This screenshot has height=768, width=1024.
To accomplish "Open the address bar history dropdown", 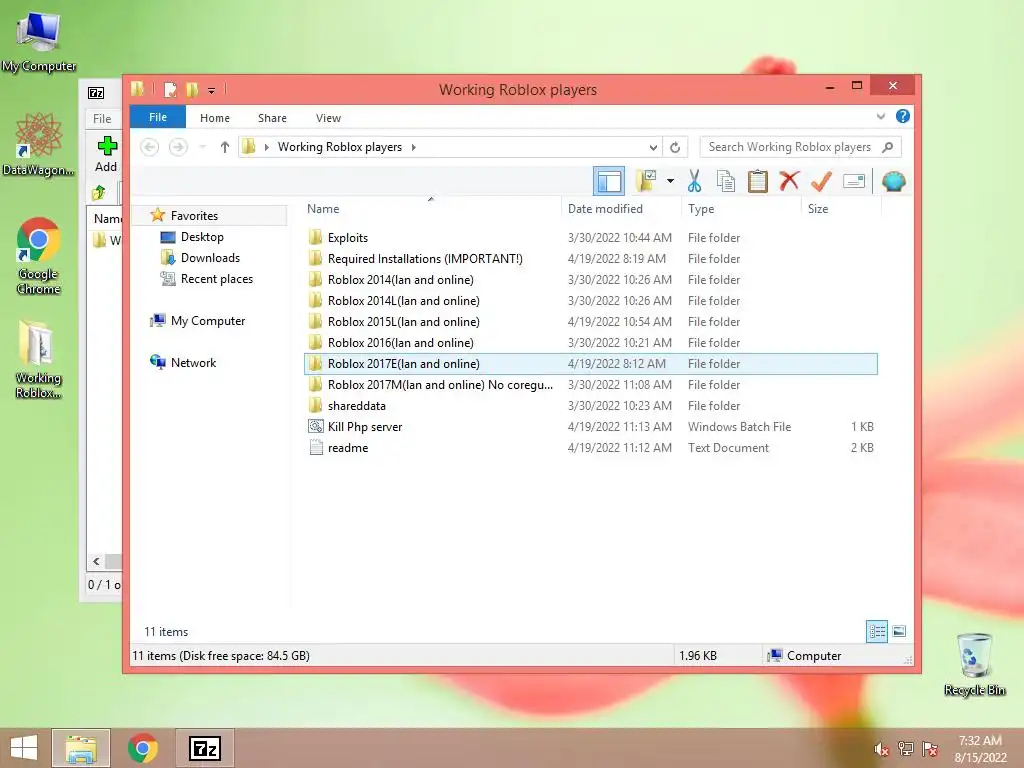I will click(x=653, y=148).
